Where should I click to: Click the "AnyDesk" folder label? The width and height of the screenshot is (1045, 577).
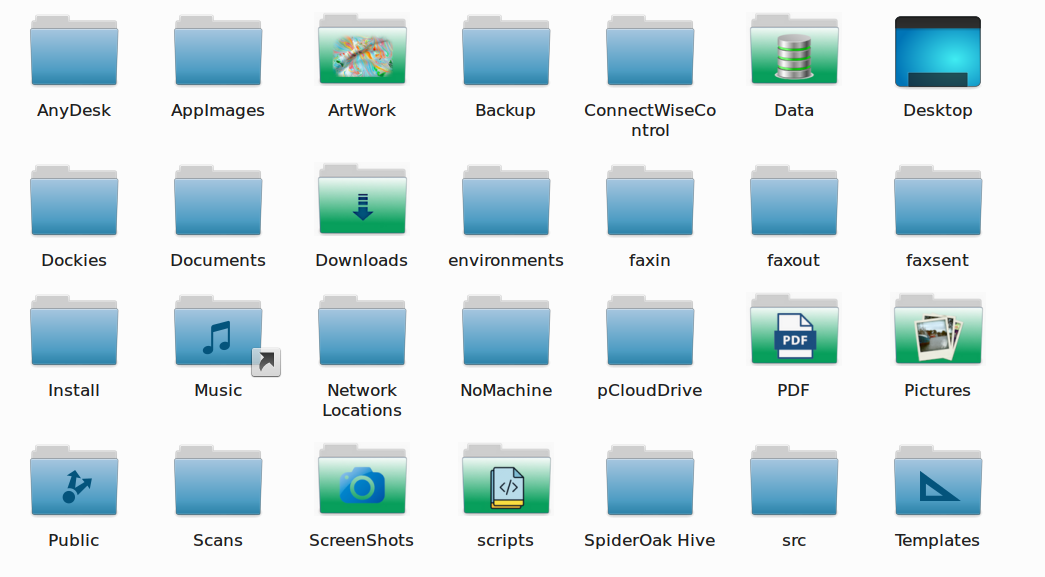(74, 111)
